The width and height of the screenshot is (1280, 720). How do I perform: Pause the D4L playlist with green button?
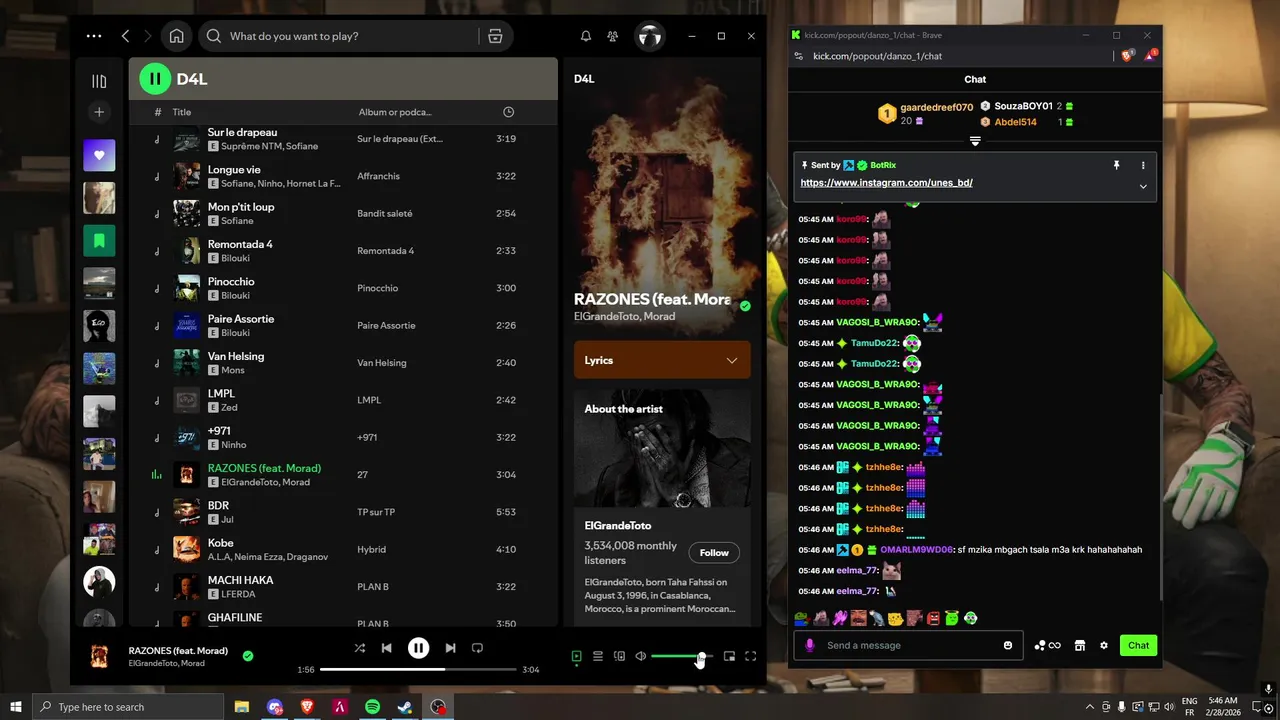[155, 79]
